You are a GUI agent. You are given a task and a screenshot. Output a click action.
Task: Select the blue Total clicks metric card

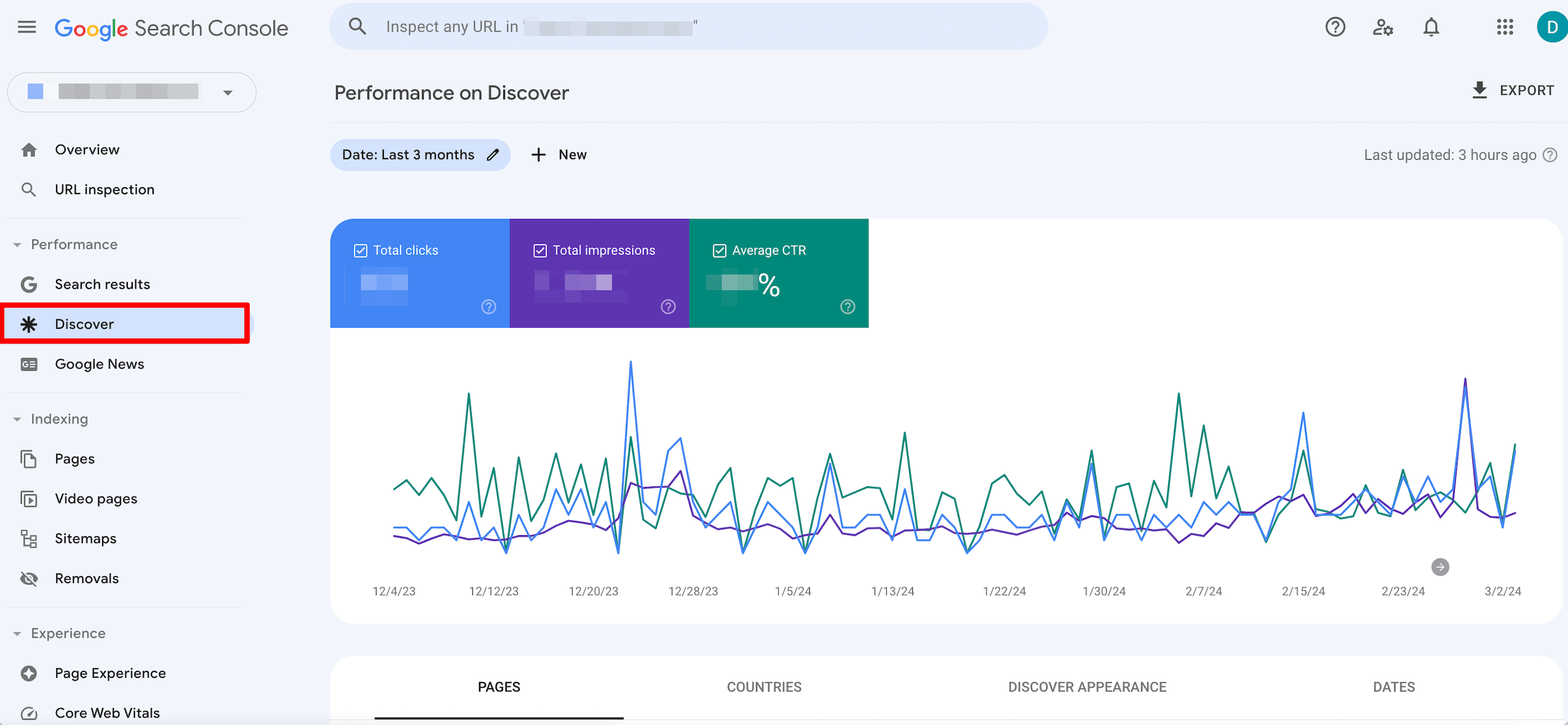click(419, 273)
